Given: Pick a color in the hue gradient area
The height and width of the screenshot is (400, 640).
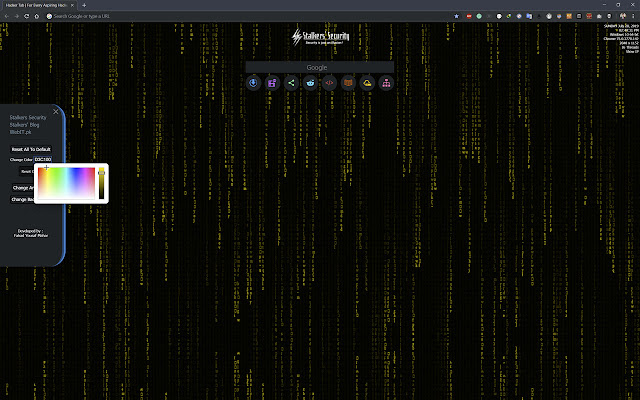Looking at the screenshot, I should pos(66,183).
